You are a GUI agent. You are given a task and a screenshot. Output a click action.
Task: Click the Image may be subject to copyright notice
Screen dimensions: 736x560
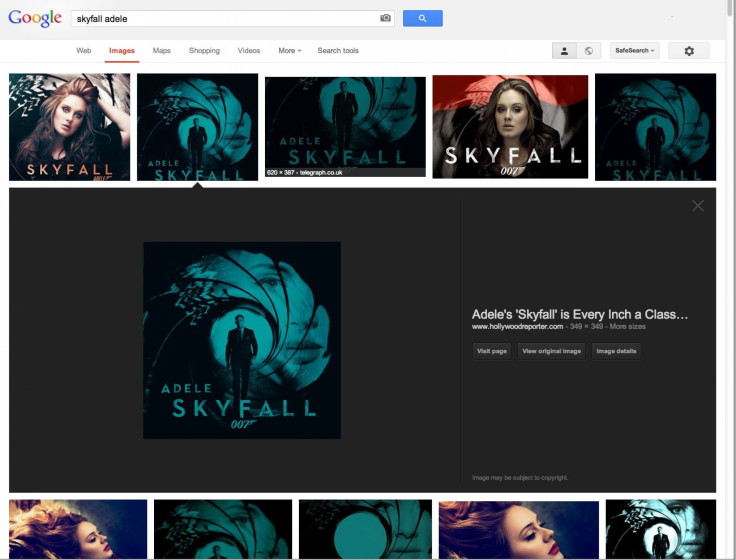520,477
